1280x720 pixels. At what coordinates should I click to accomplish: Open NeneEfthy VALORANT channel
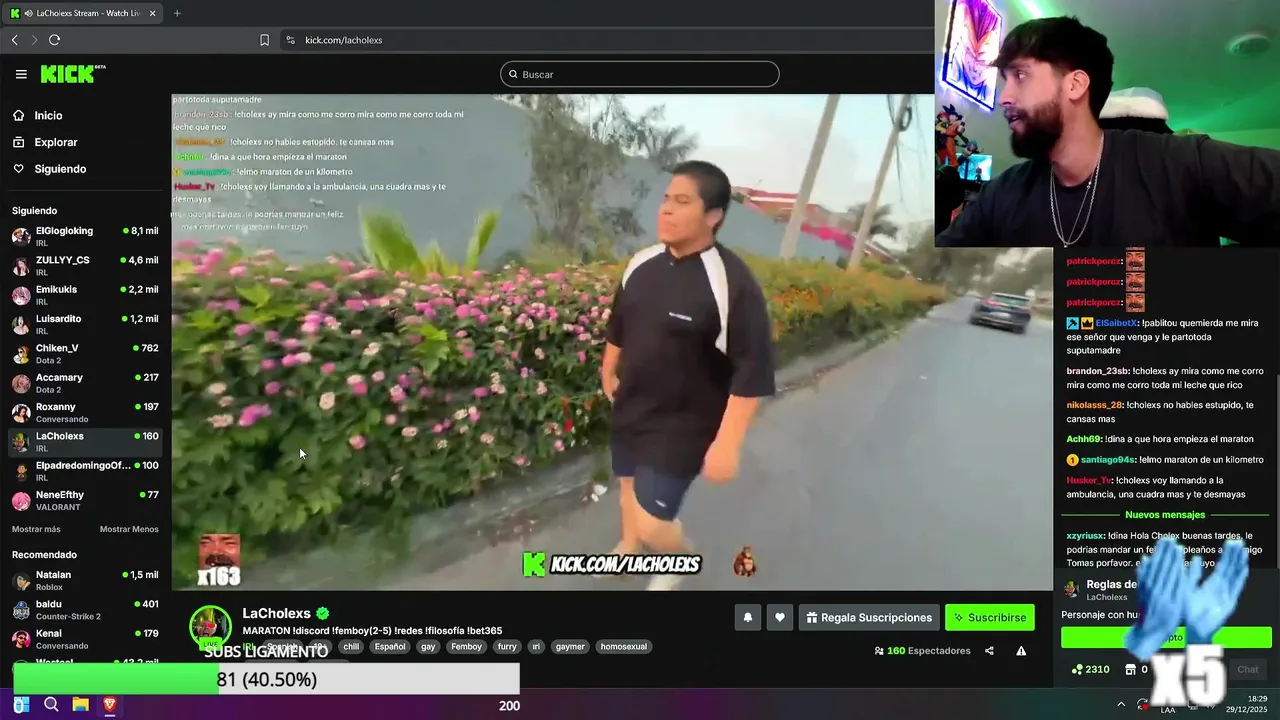click(x=85, y=501)
